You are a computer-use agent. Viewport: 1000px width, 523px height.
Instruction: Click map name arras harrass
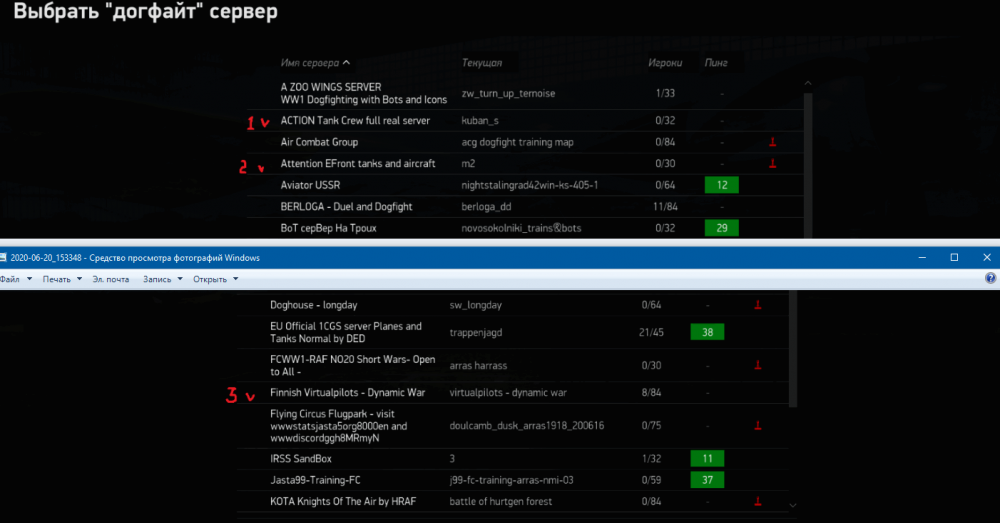[x=478, y=365]
